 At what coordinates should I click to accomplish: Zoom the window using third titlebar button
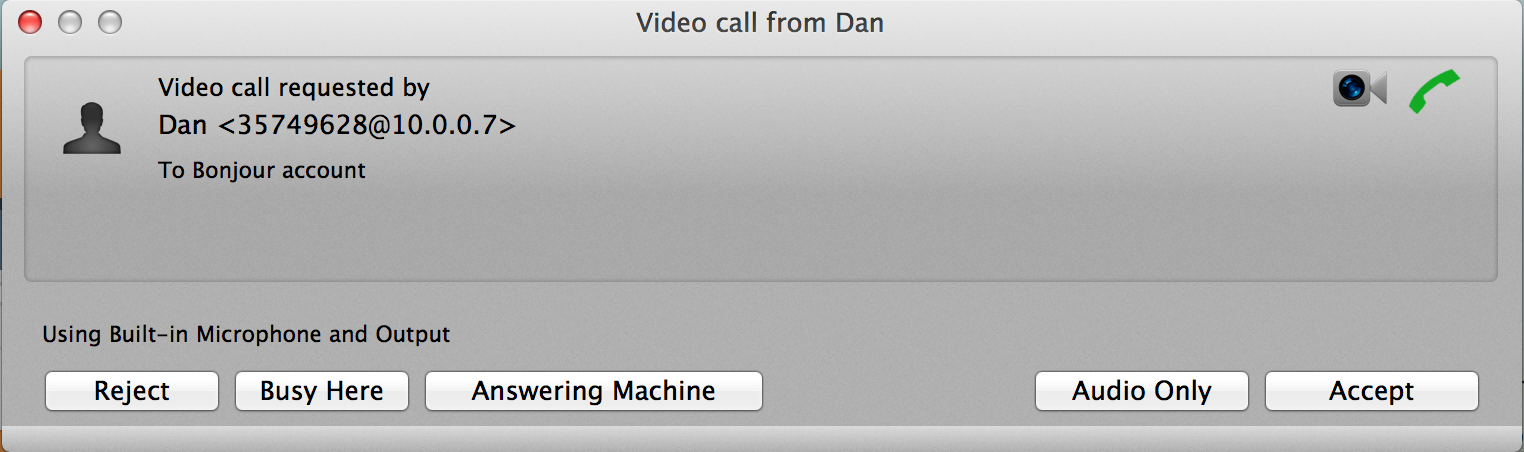coord(109,22)
